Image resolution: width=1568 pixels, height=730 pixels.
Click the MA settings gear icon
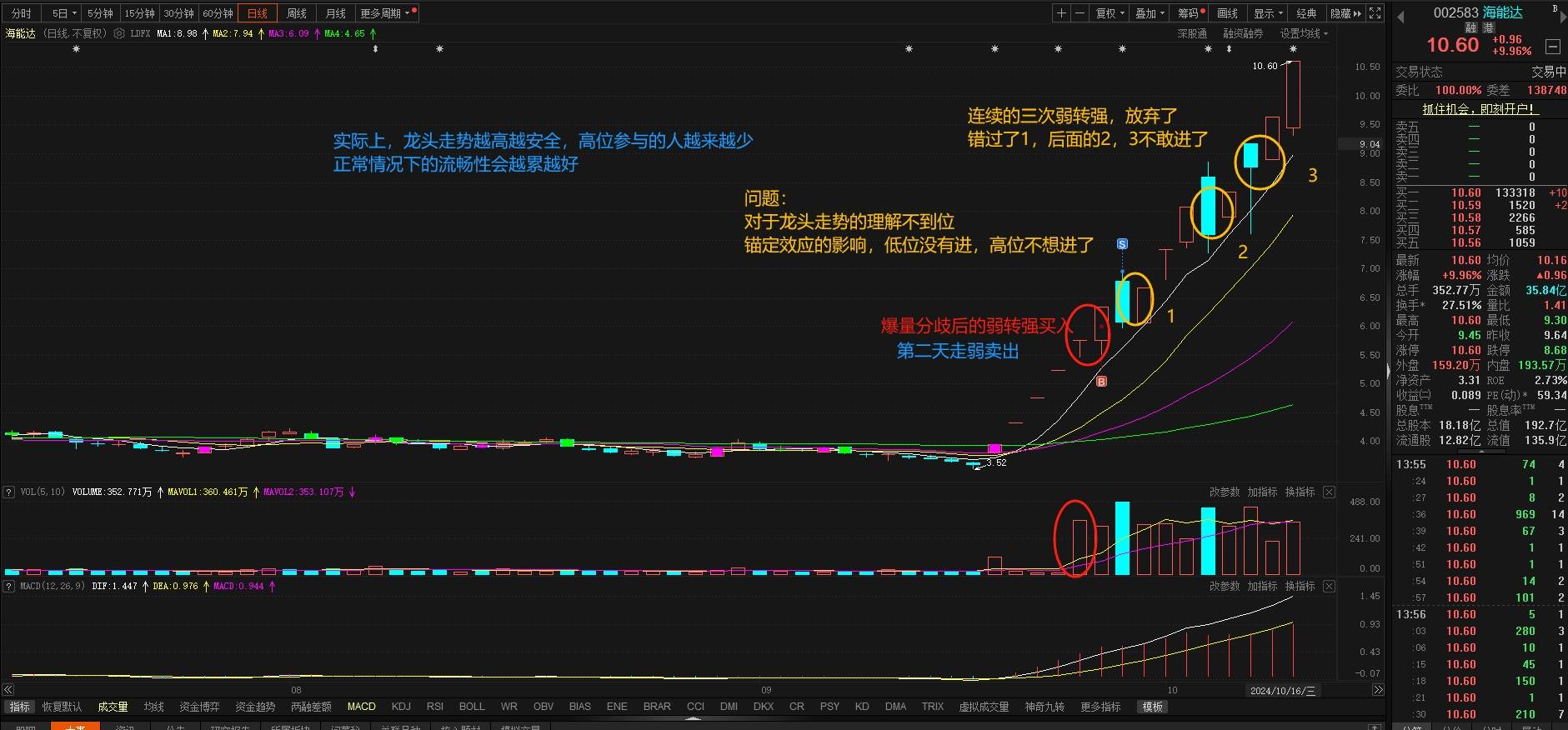(x=119, y=33)
